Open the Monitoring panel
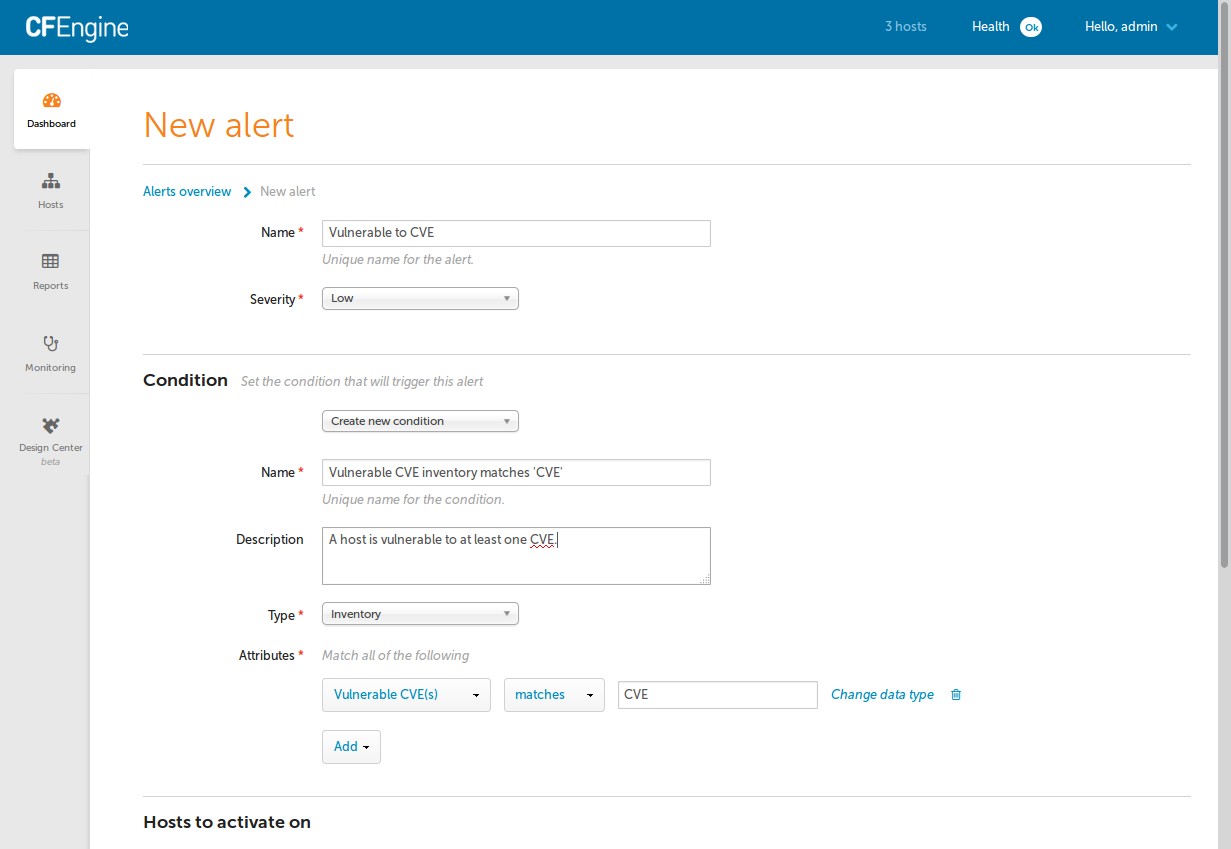The width and height of the screenshot is (1231, 849). tap(50, 352)
